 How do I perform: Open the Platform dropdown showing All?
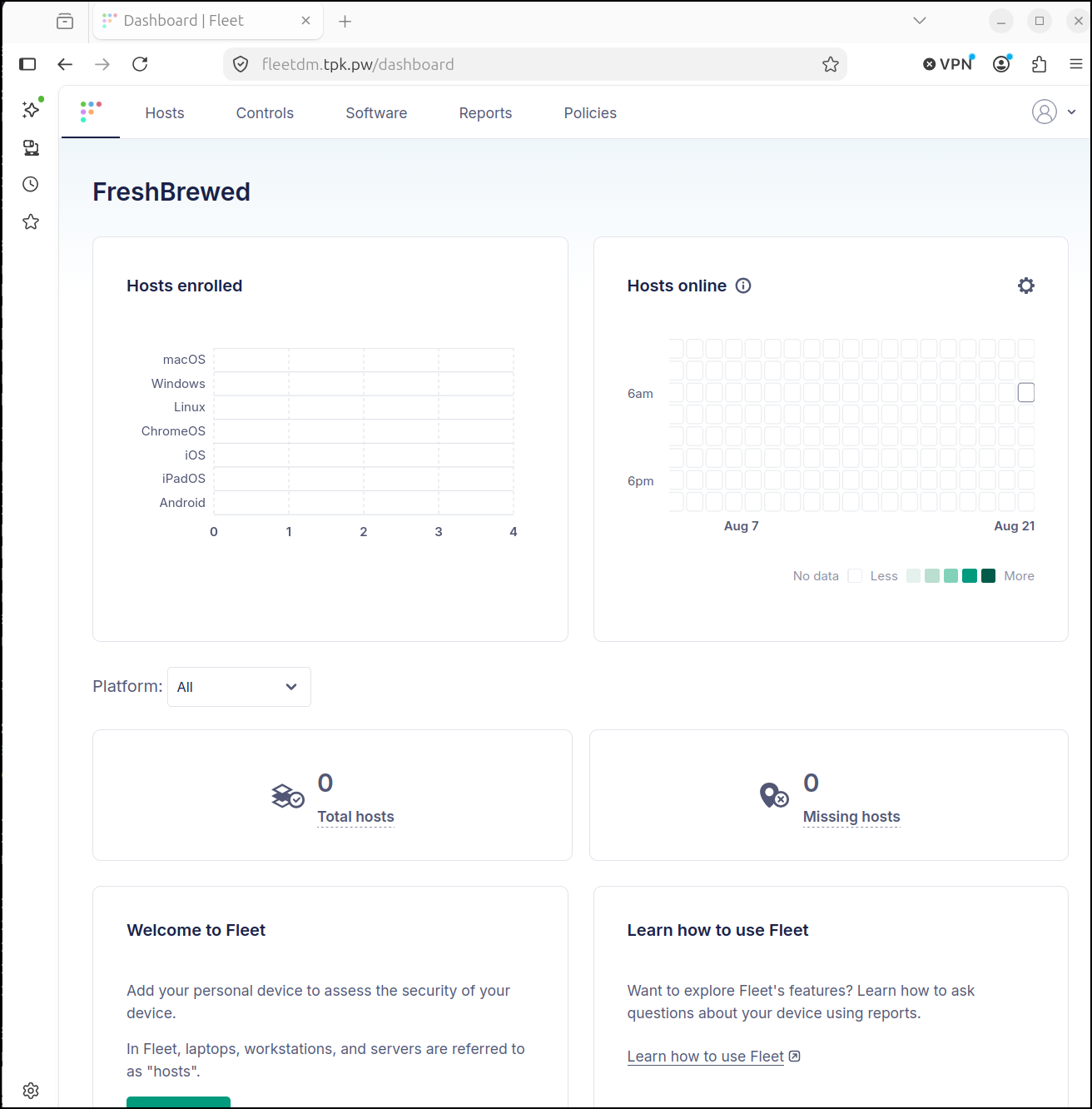239,687
